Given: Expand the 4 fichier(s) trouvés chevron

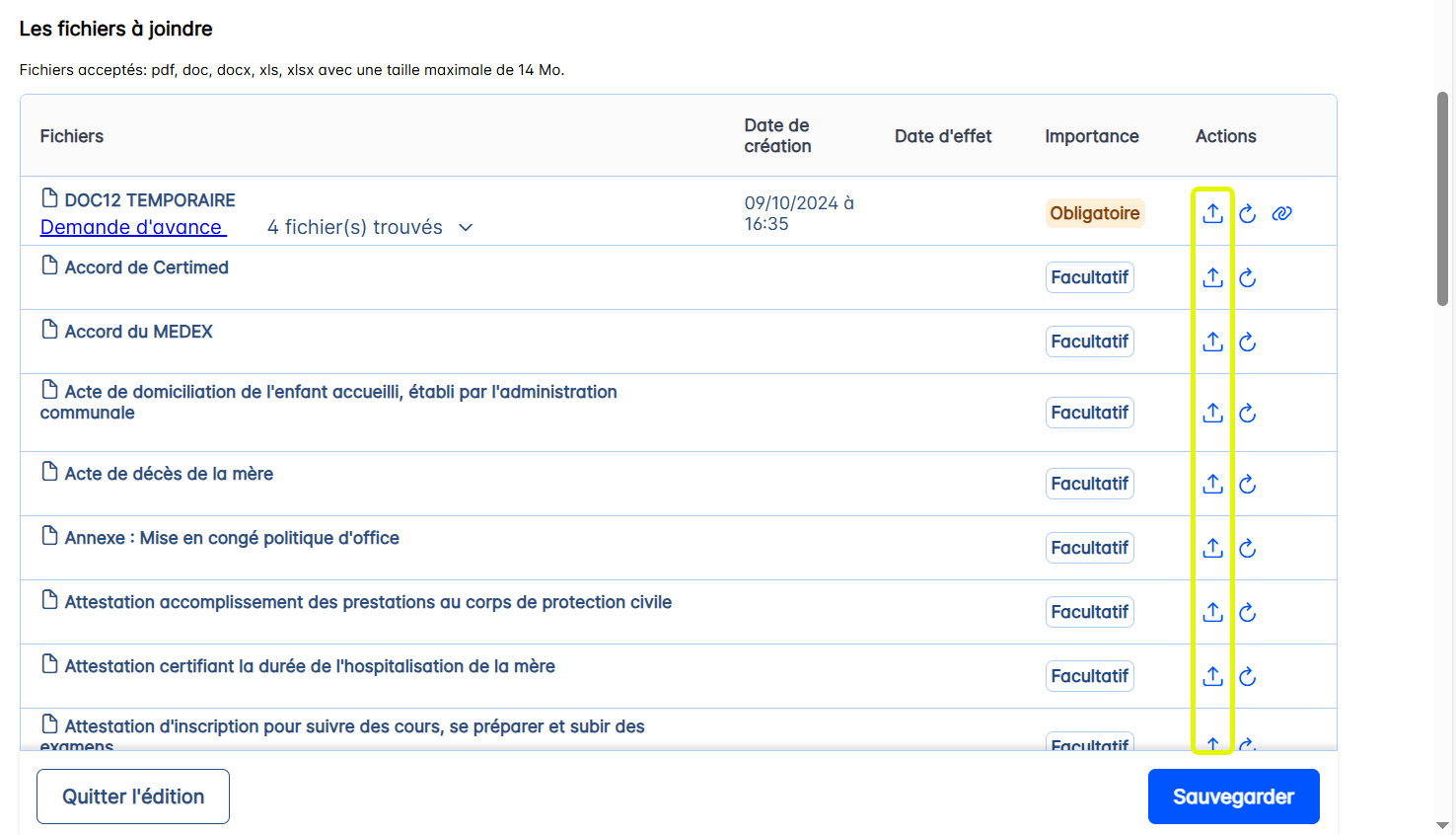Looking at the screenshot, I should (x=466, y=228).
